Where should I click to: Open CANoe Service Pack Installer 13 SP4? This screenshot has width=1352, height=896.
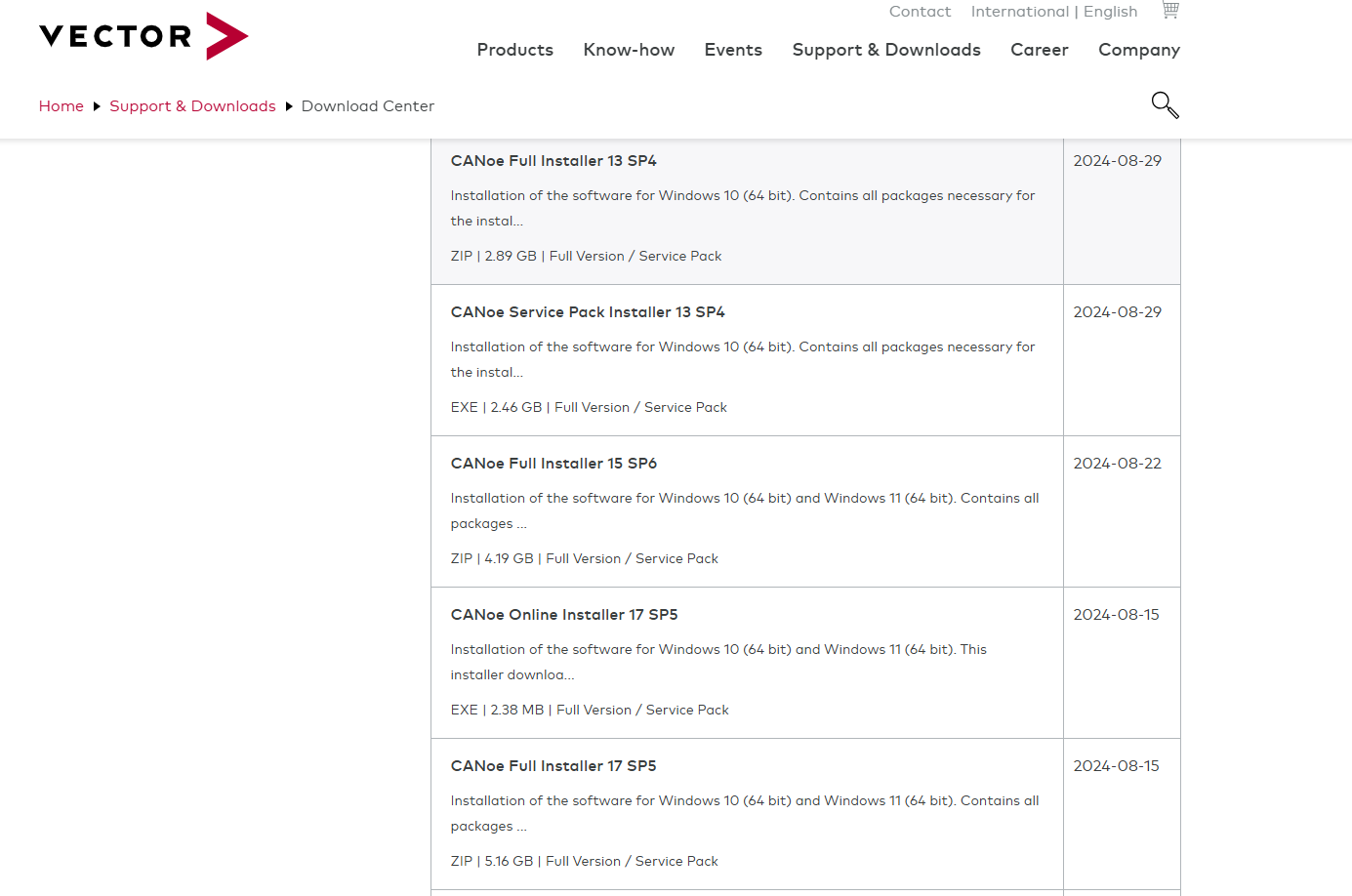(588, 312)
